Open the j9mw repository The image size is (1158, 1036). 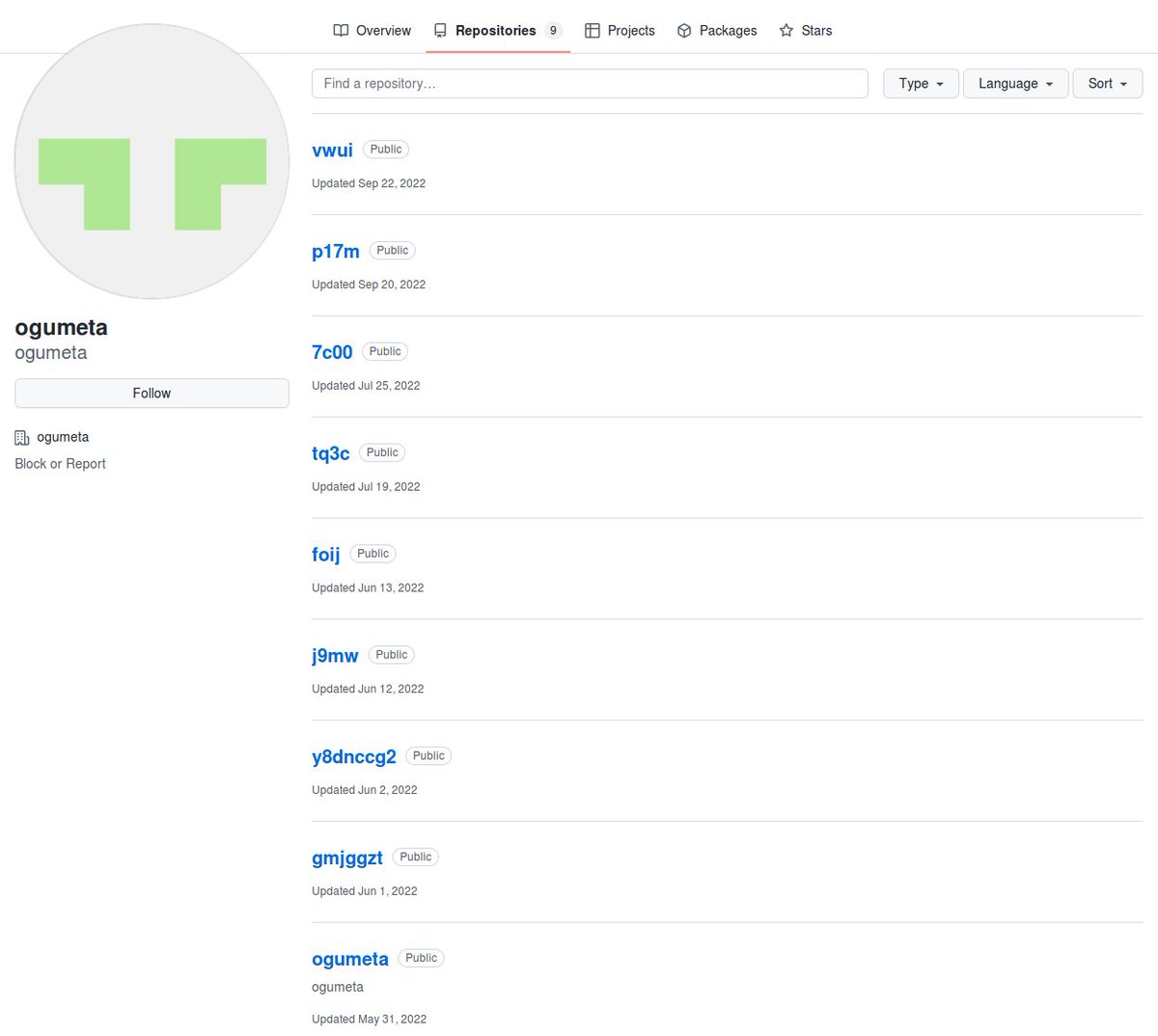click(335, 656)
